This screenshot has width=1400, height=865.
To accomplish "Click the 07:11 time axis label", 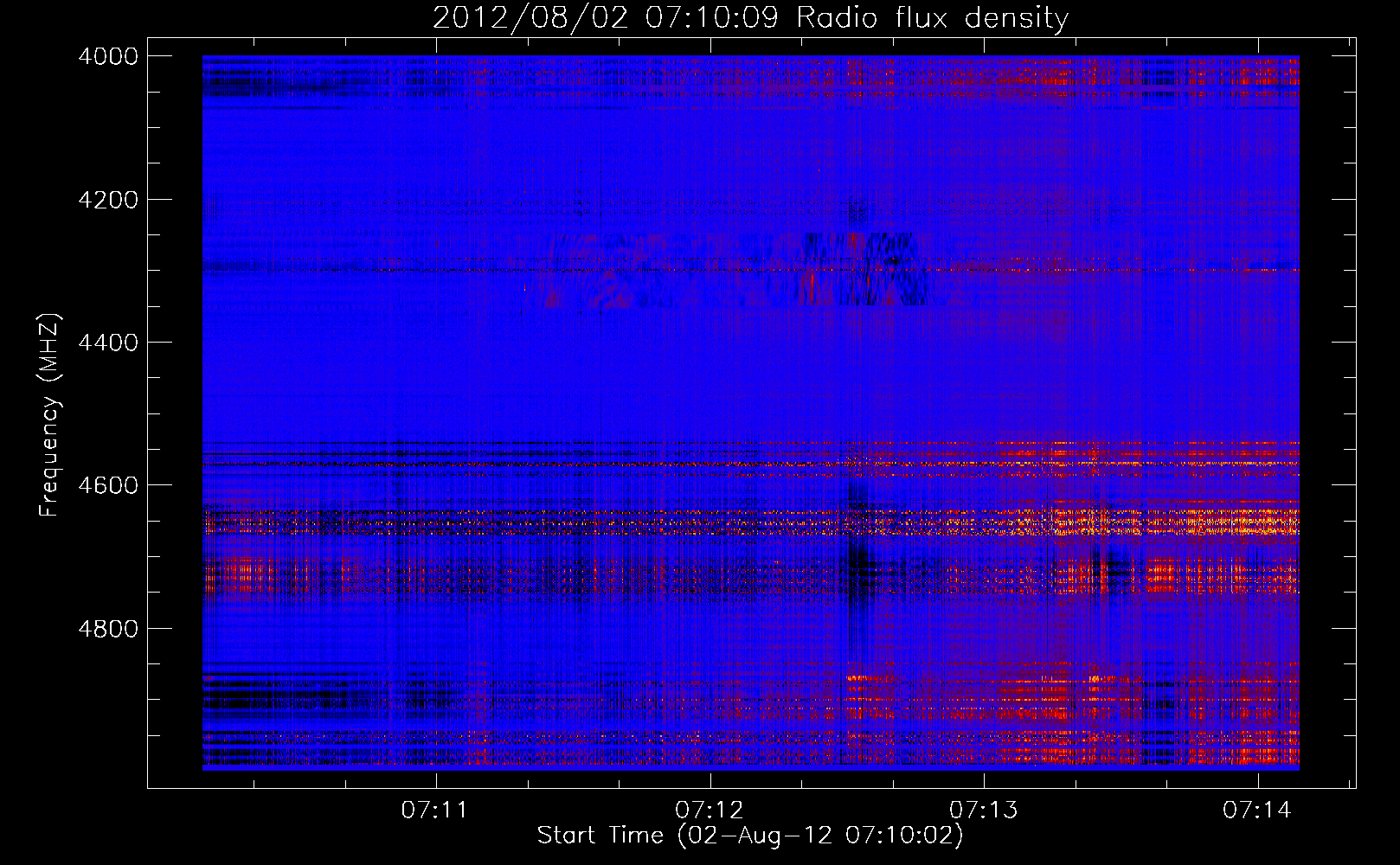I will click(x=434, y=810).
